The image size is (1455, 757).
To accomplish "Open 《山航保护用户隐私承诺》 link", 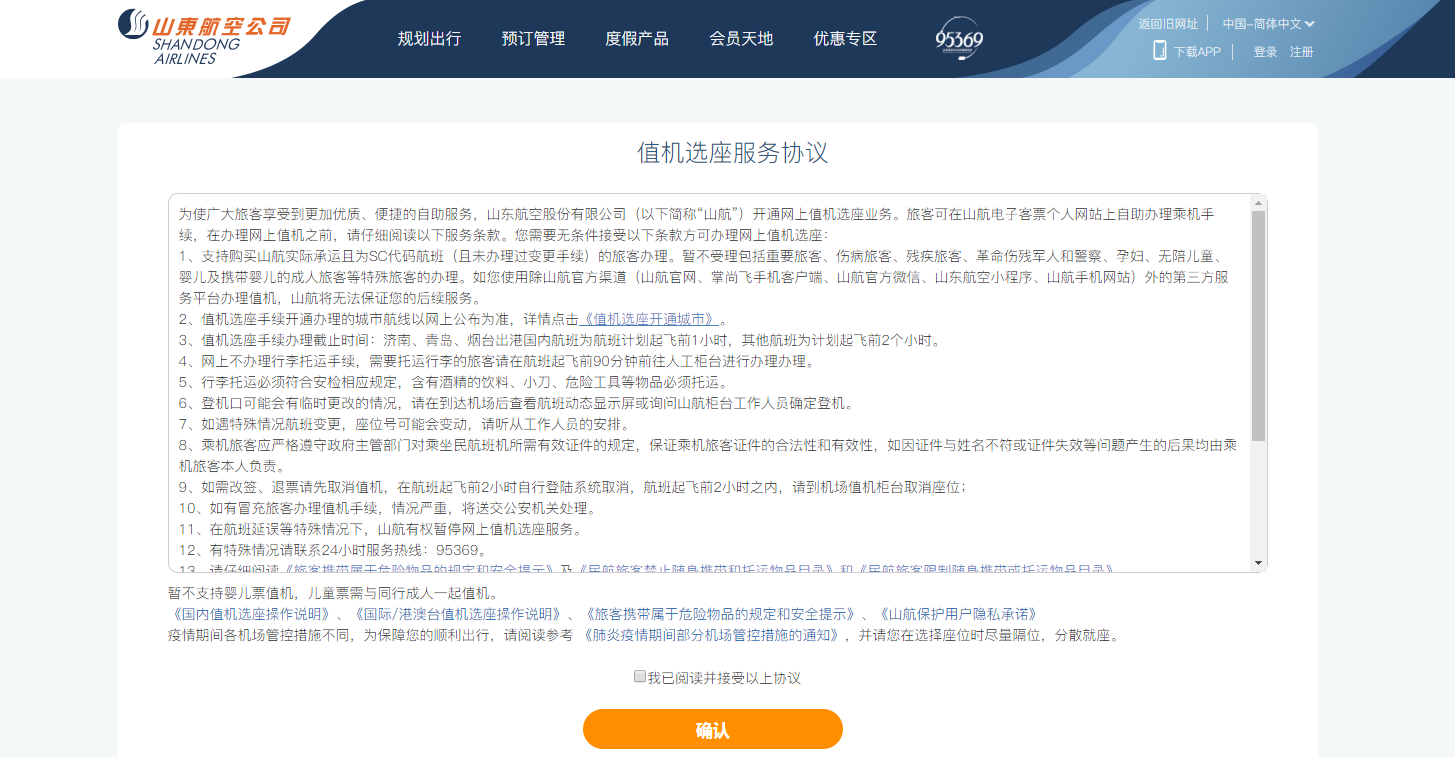I will (x=960, y=614).
